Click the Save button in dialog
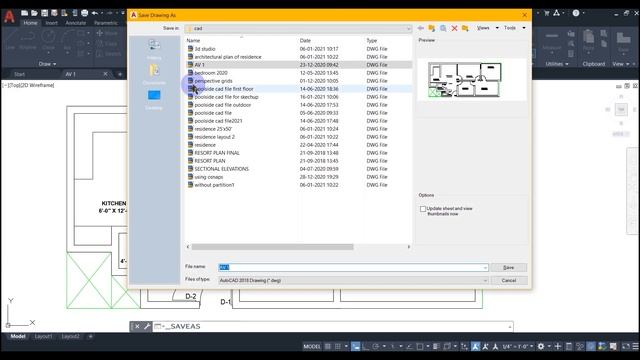This screenshot has height=360, width=640. point(509,268)
